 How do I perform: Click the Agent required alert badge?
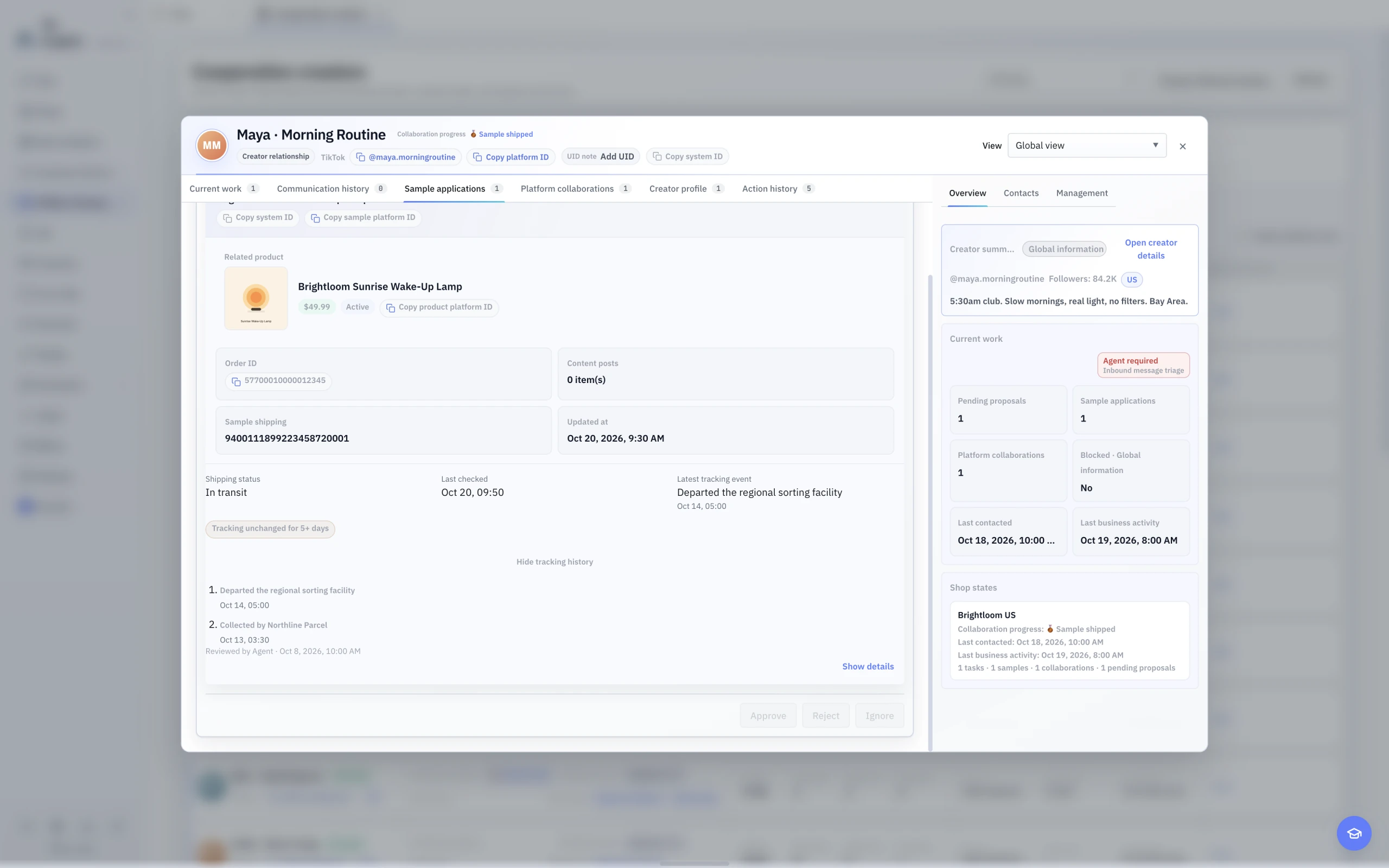pos(1143,365)
